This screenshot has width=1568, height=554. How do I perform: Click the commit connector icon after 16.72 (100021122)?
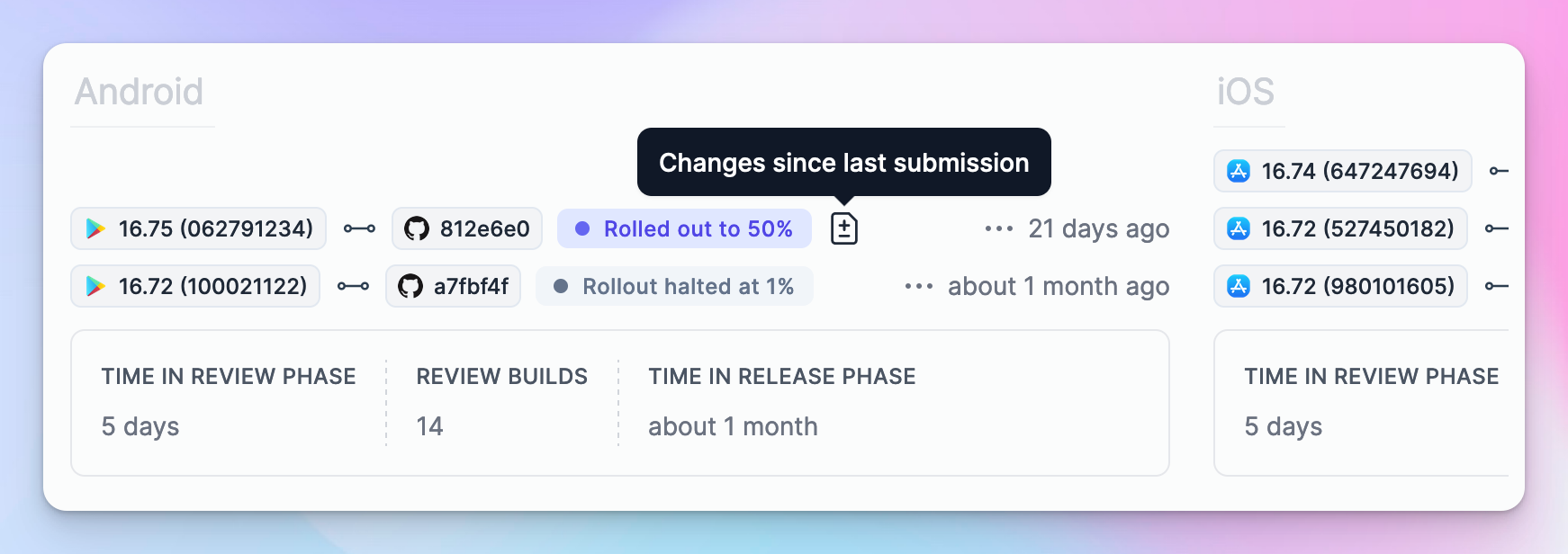[x=353, y=286]
